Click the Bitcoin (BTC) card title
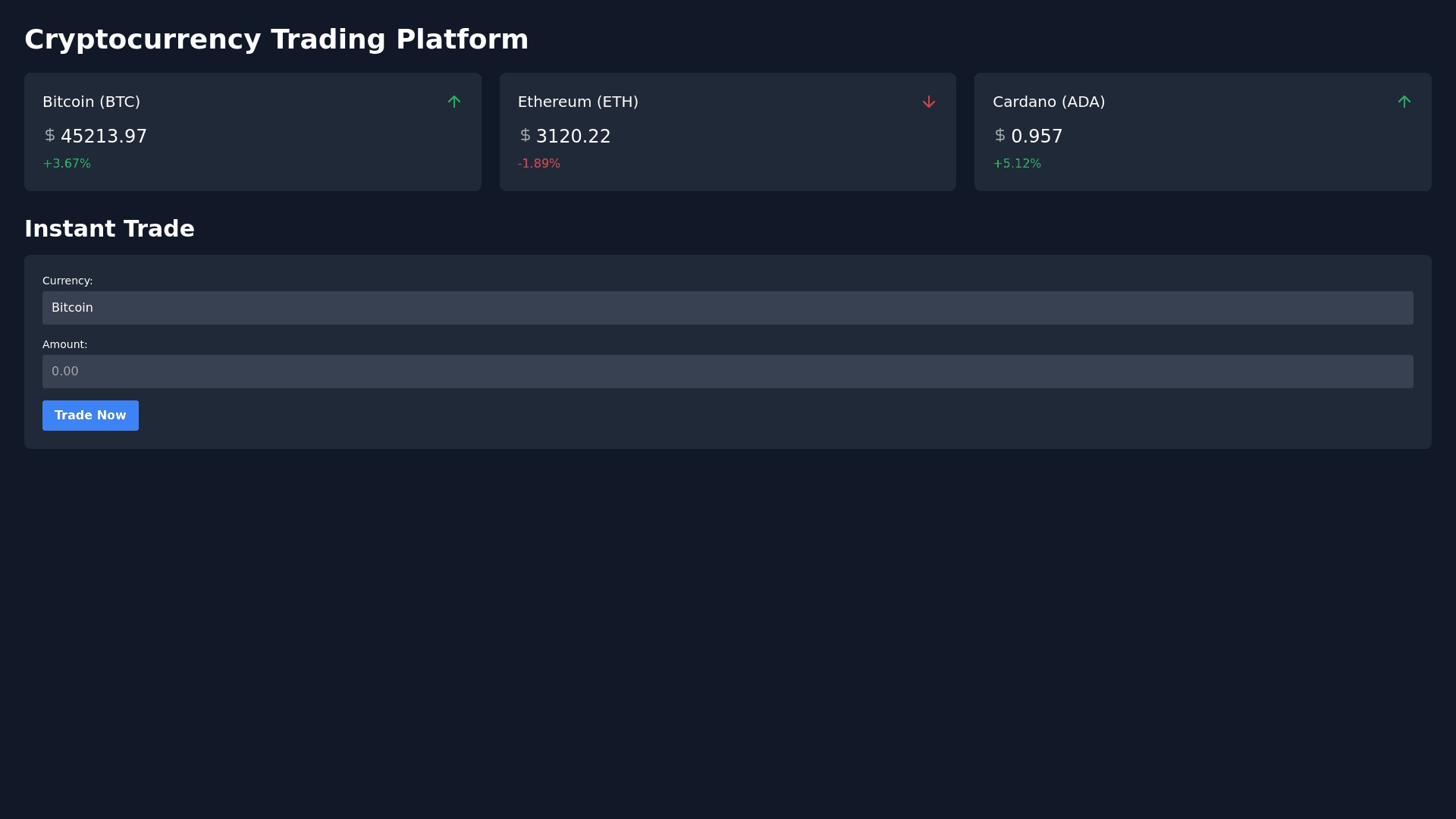The height and width of the screenshot is (819, 1456). click(91, 102)
